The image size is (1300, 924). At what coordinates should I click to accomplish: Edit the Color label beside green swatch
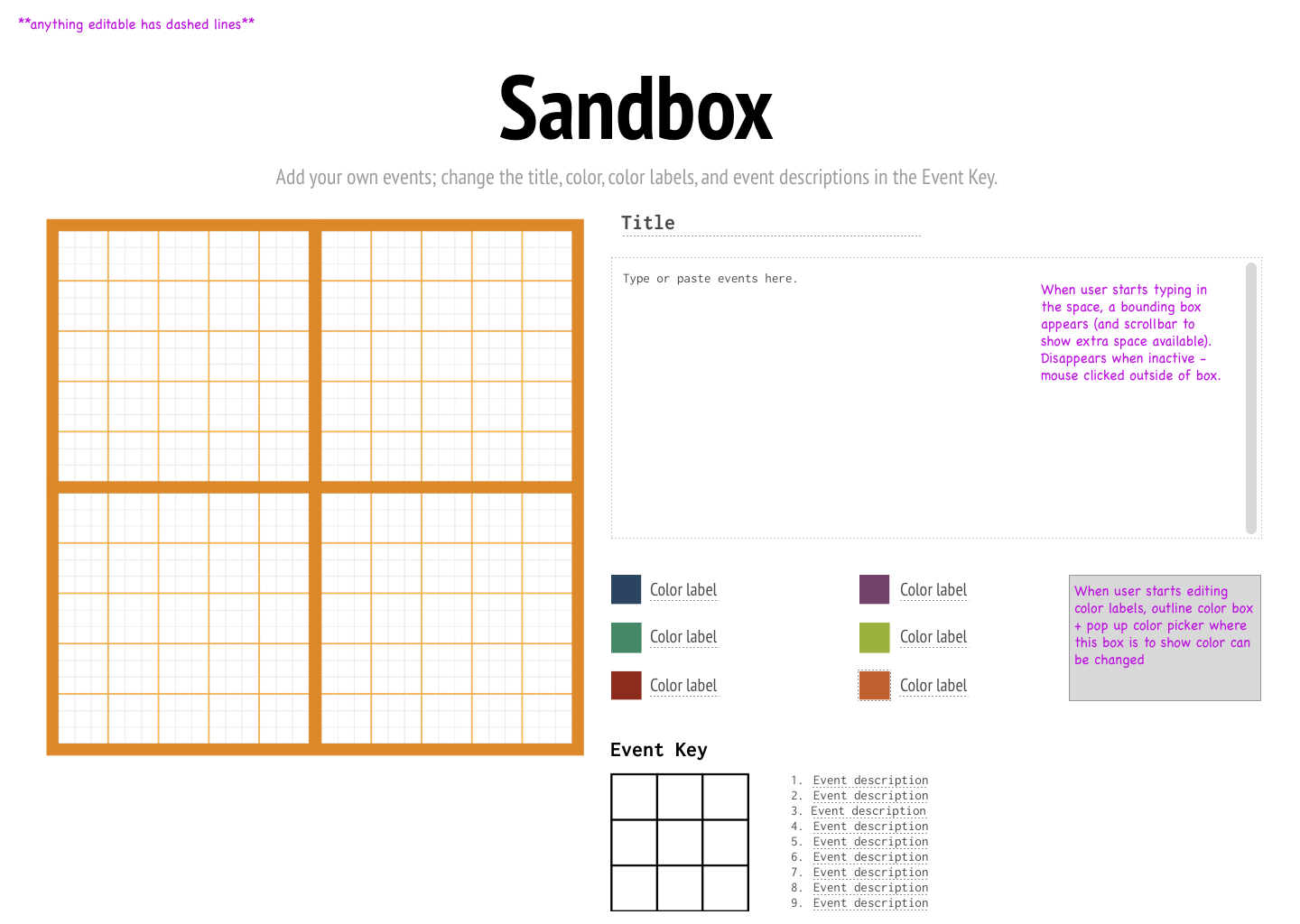[683, 637]
